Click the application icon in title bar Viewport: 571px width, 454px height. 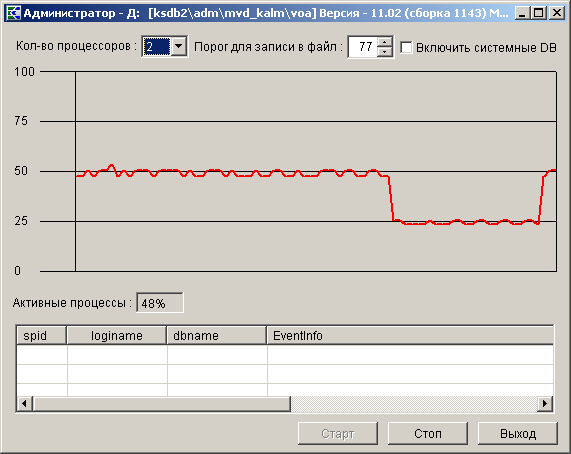tap(13, 13)
